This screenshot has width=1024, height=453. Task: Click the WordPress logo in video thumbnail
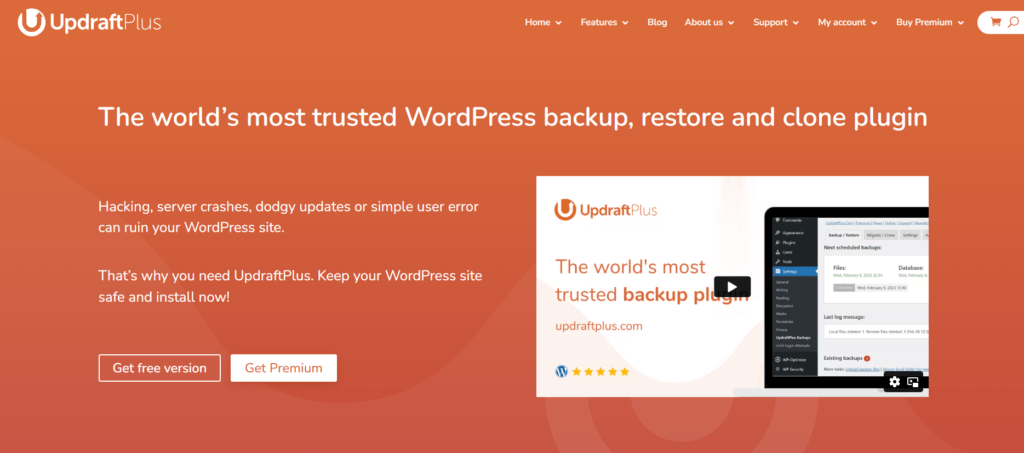pyautogui.click(x=562, y=371)
